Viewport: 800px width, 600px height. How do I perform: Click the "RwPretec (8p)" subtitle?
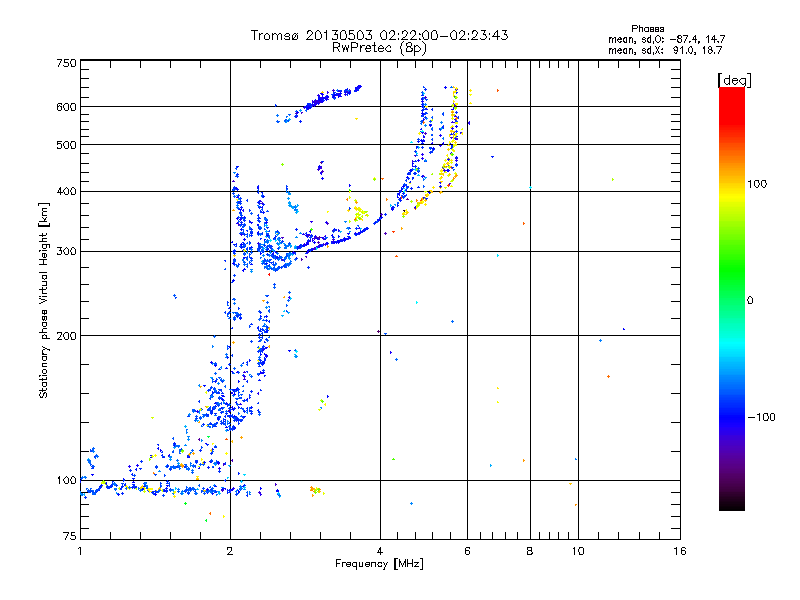click(379, 48)
